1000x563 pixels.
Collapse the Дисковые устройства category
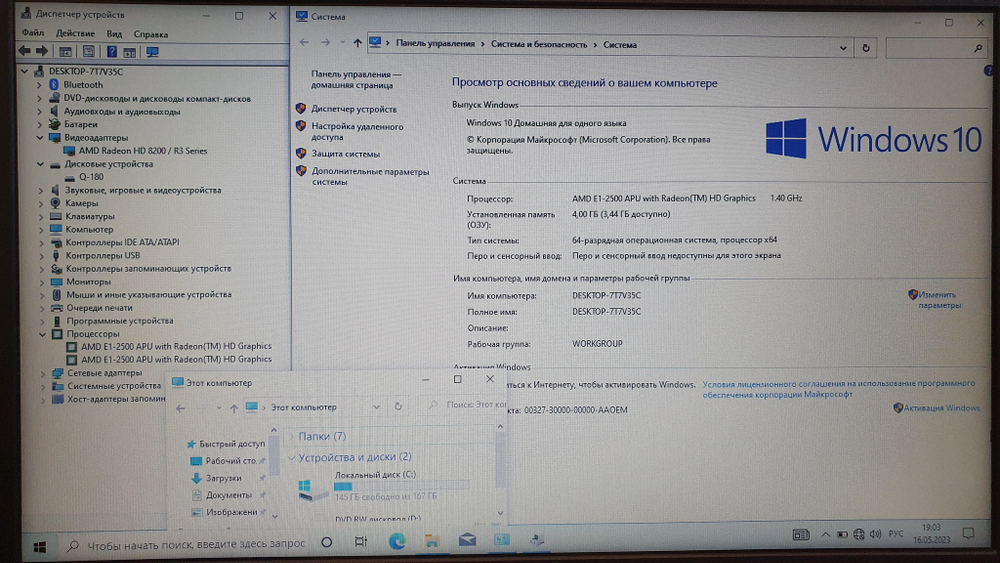[40, 164]
